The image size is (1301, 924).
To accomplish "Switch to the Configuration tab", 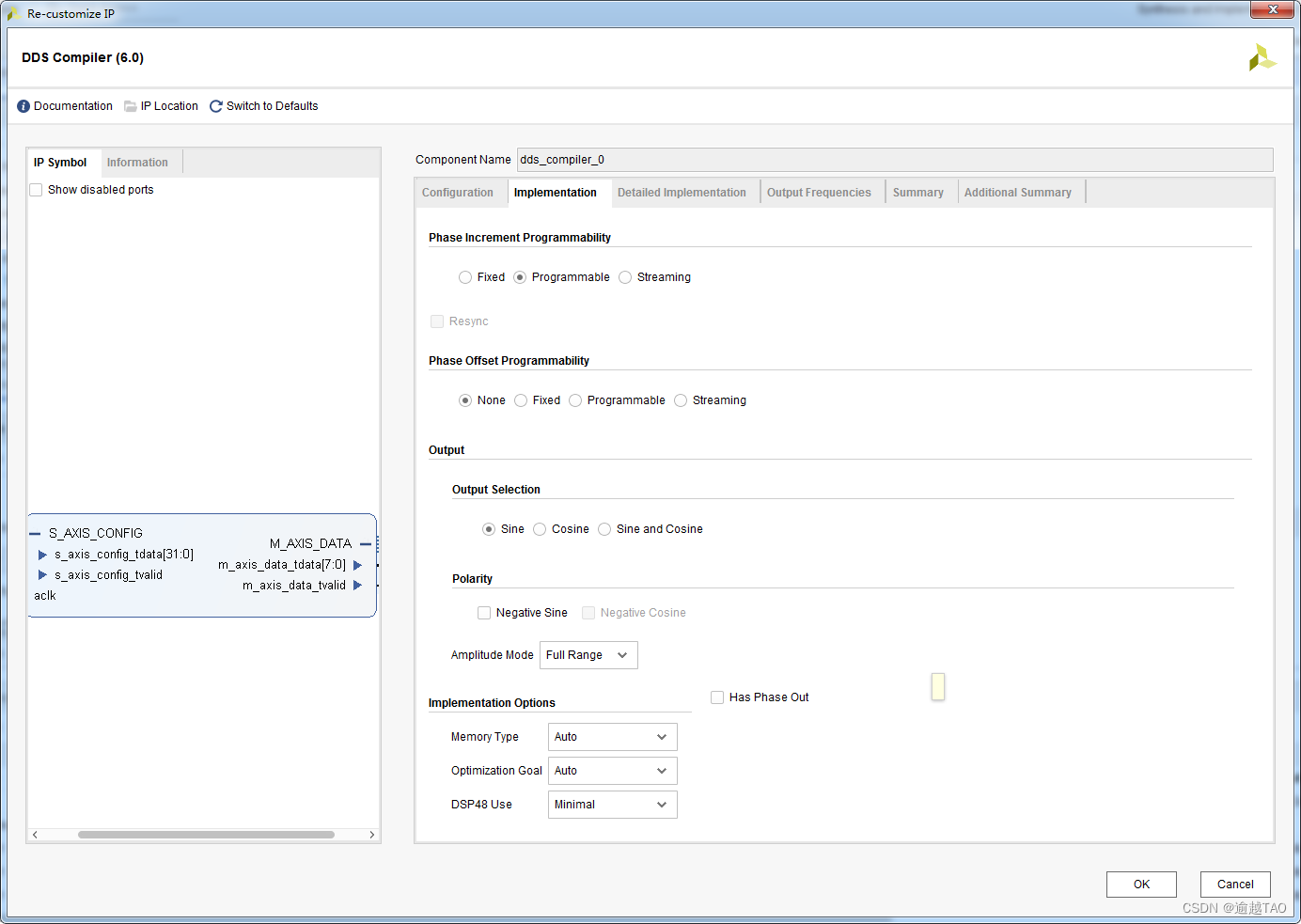I will 458,193.
